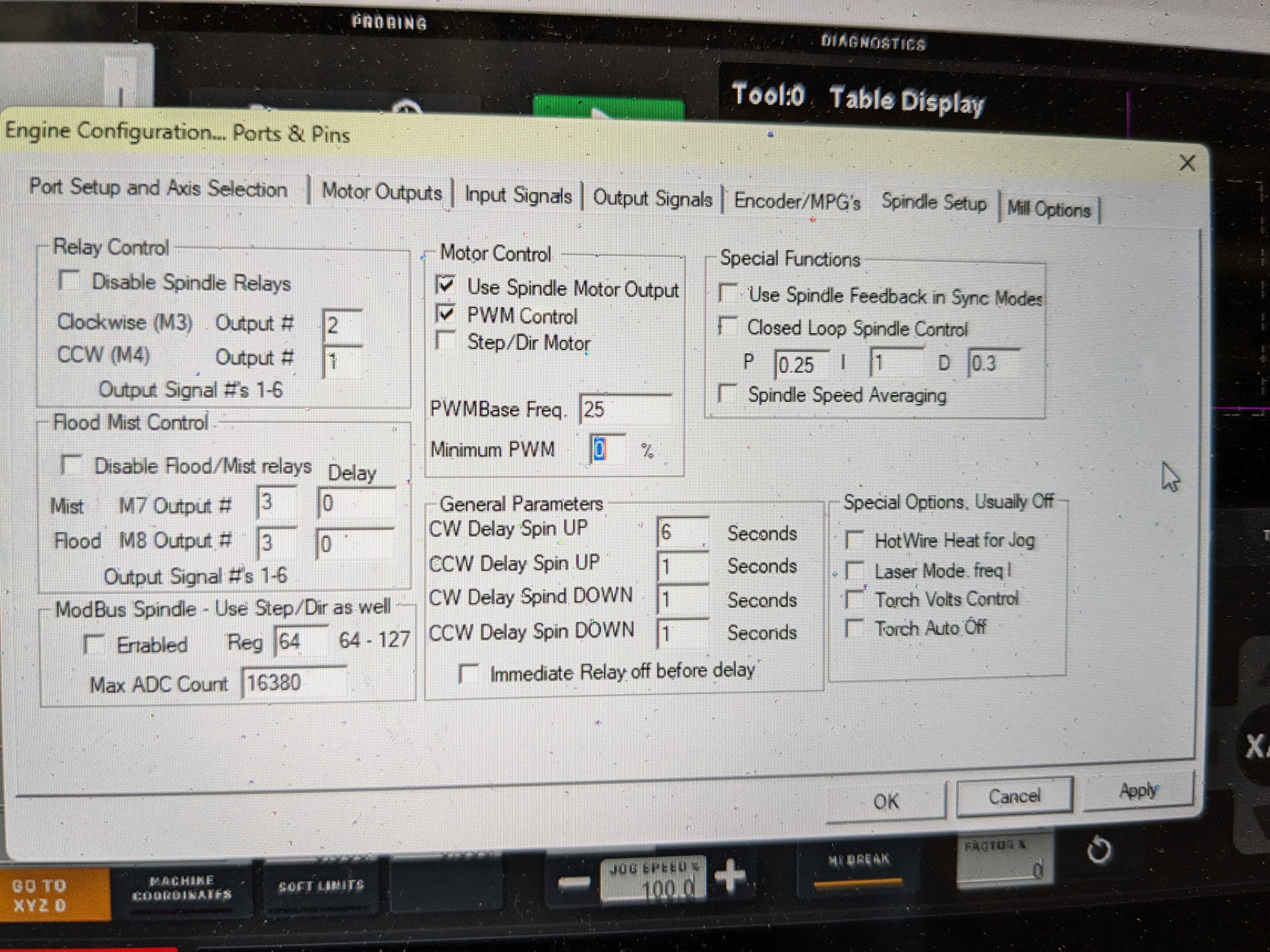The height and width of the screenshot is (952, 1270).
Task: Click Flood delay field
Action: 356,543
